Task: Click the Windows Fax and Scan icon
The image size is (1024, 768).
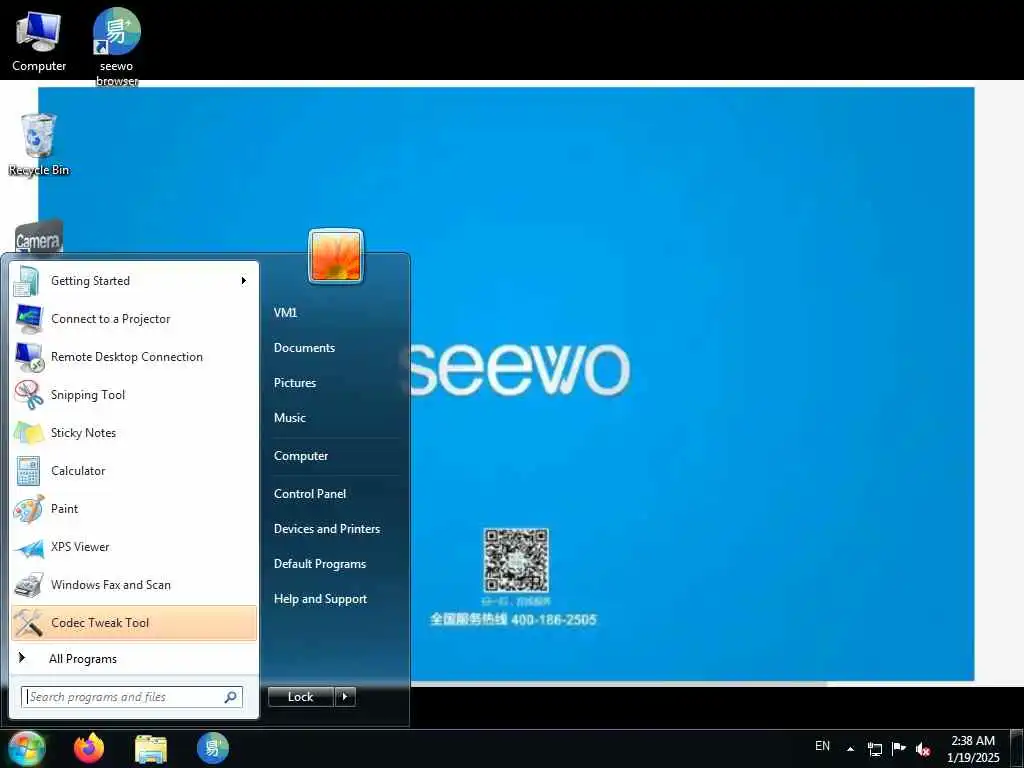Action: coord(28,585)
